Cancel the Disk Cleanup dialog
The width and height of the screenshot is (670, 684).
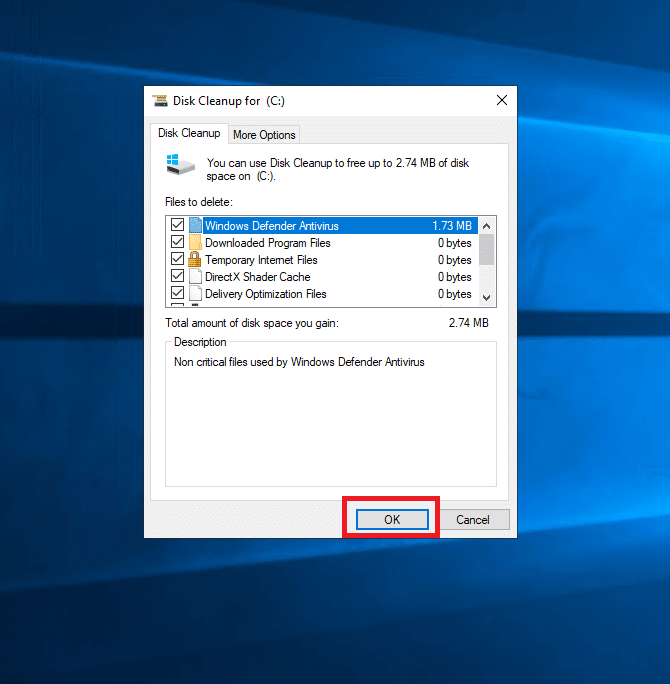pos(473,520)
